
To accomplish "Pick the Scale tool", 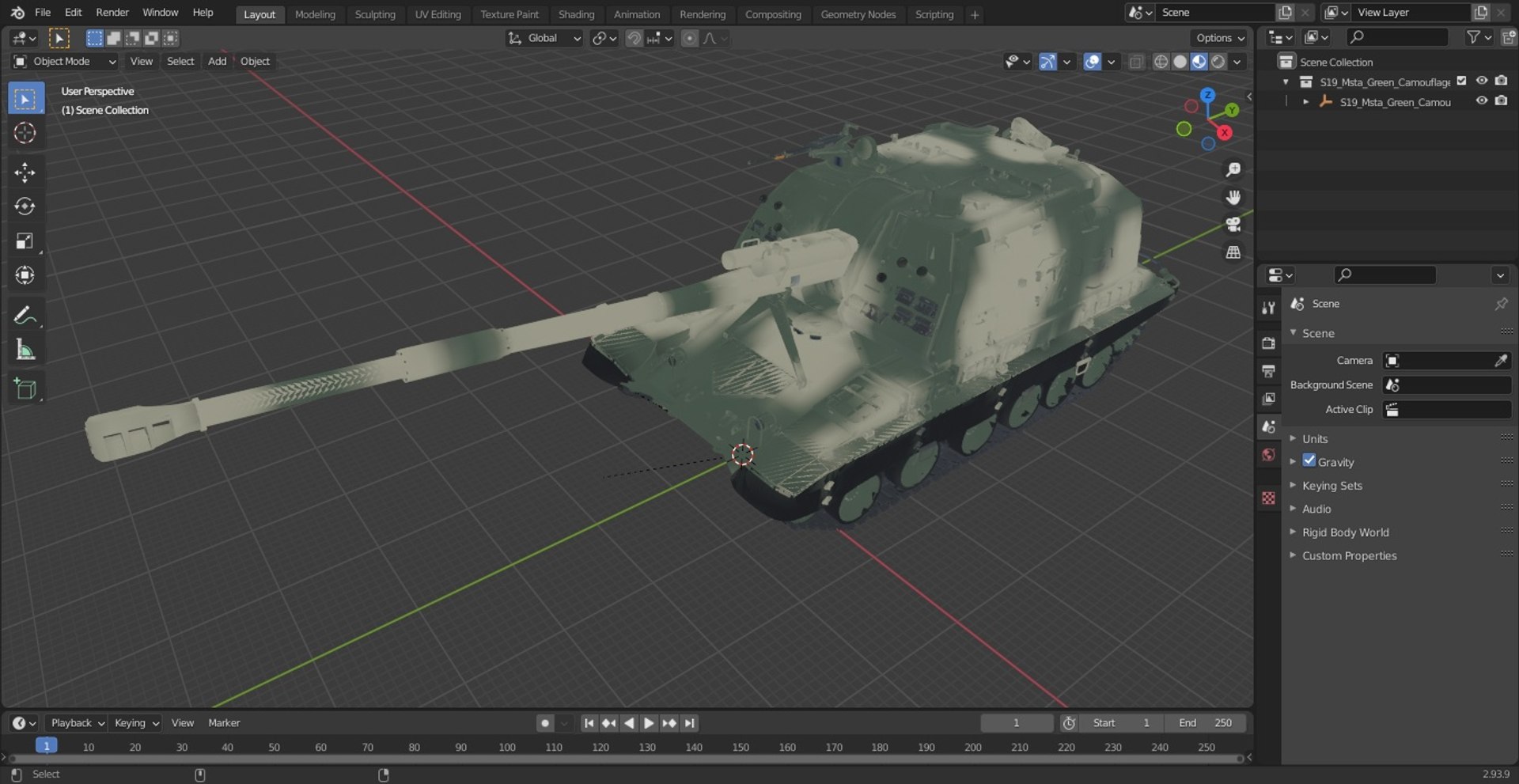I will pyautogui.click(x=25, y=241).
